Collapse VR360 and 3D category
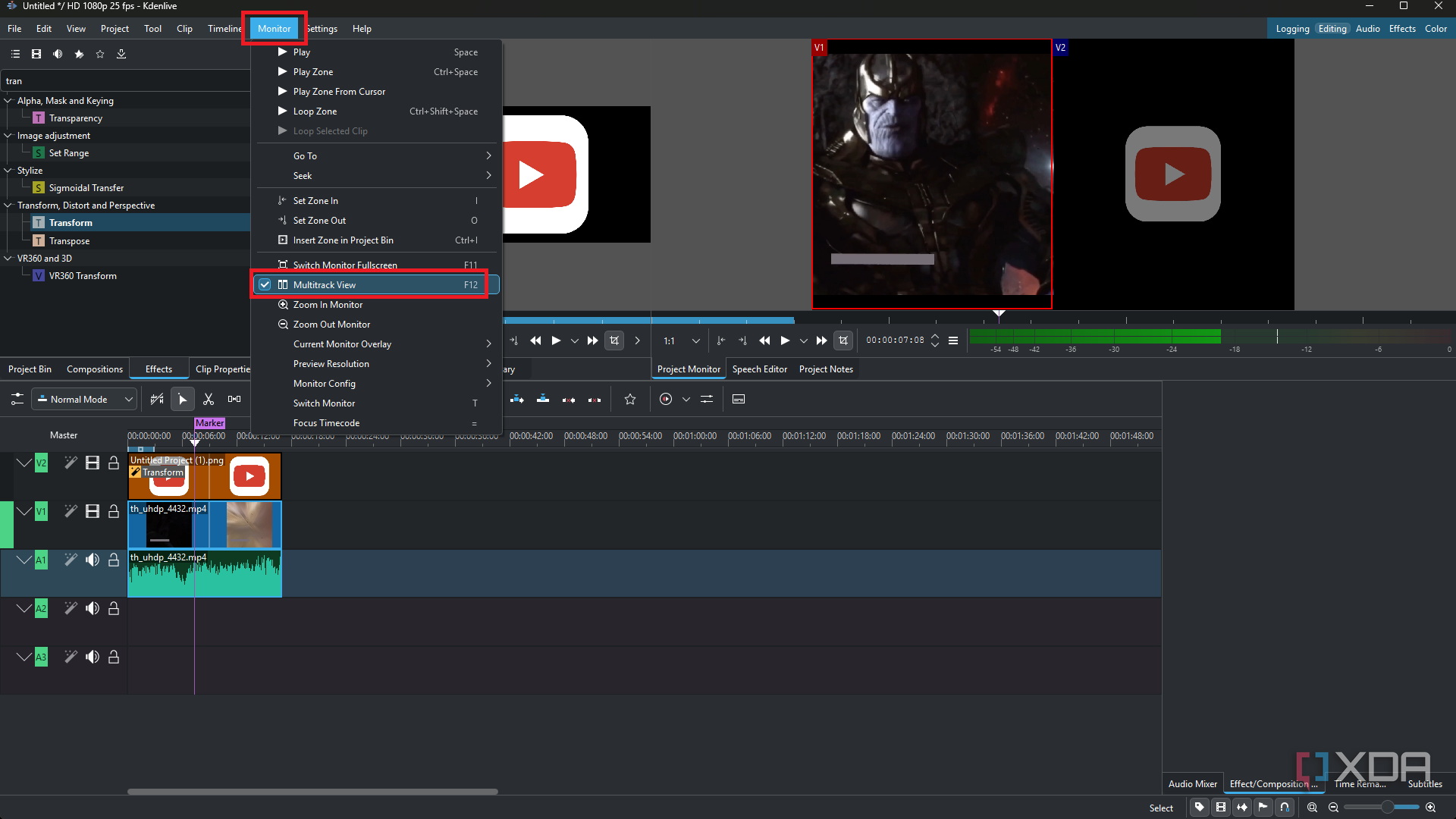 [x=8, y=258]
